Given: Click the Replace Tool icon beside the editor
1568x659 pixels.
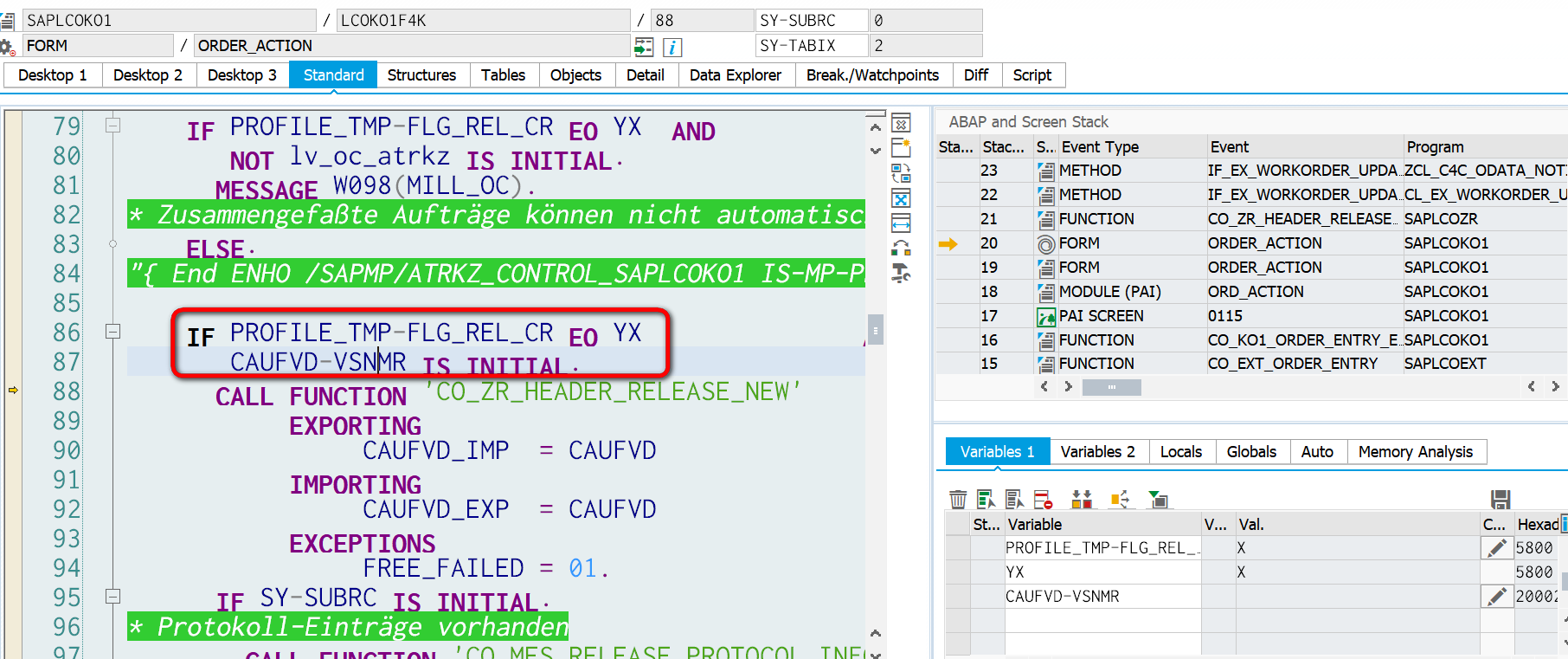Looking at the screenshot, I should click(x=901, y=173).
